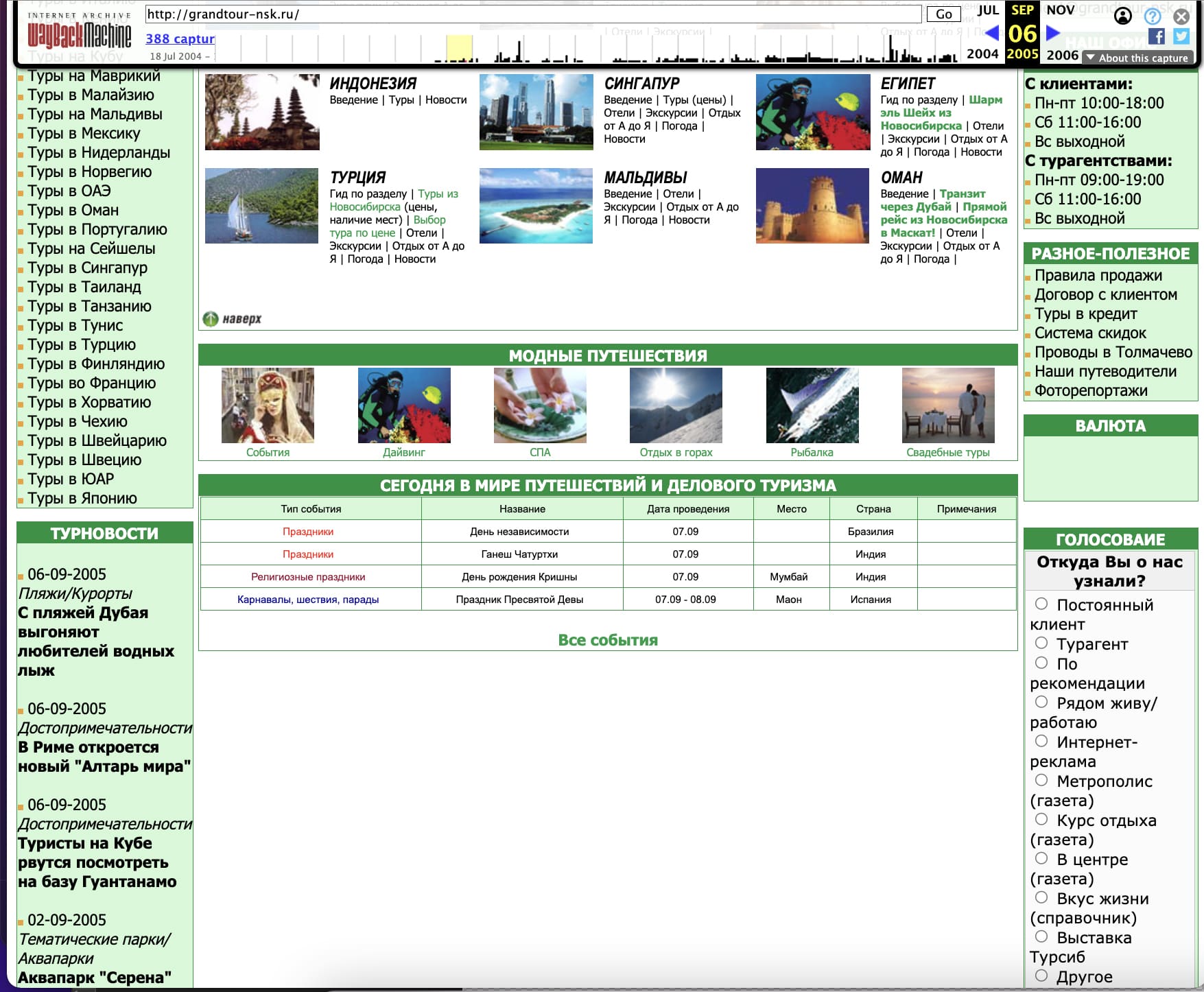Go to previous capture with left arrow
The image size is (1204, 992).
click(x=991, y=32)
